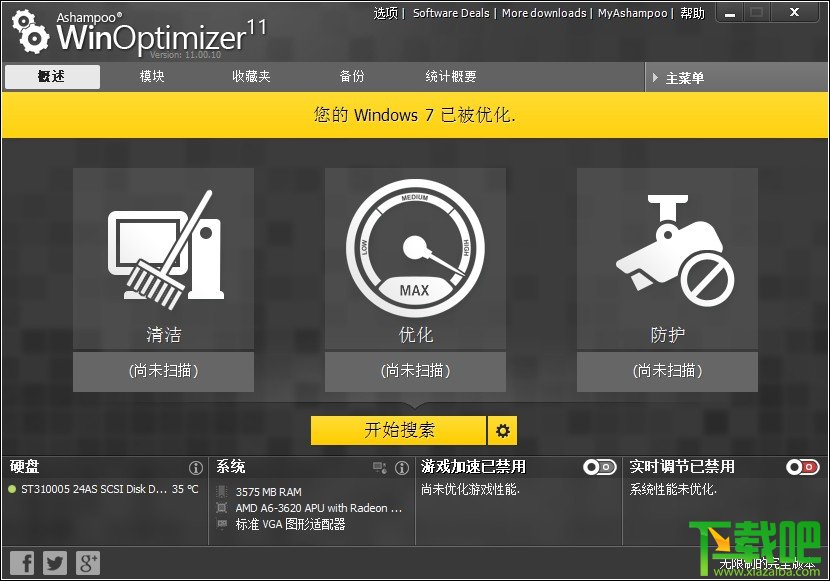Click the devices icon in 系统 panel header
This screenshot has height=581, width=830.
[x=380, y=468]
